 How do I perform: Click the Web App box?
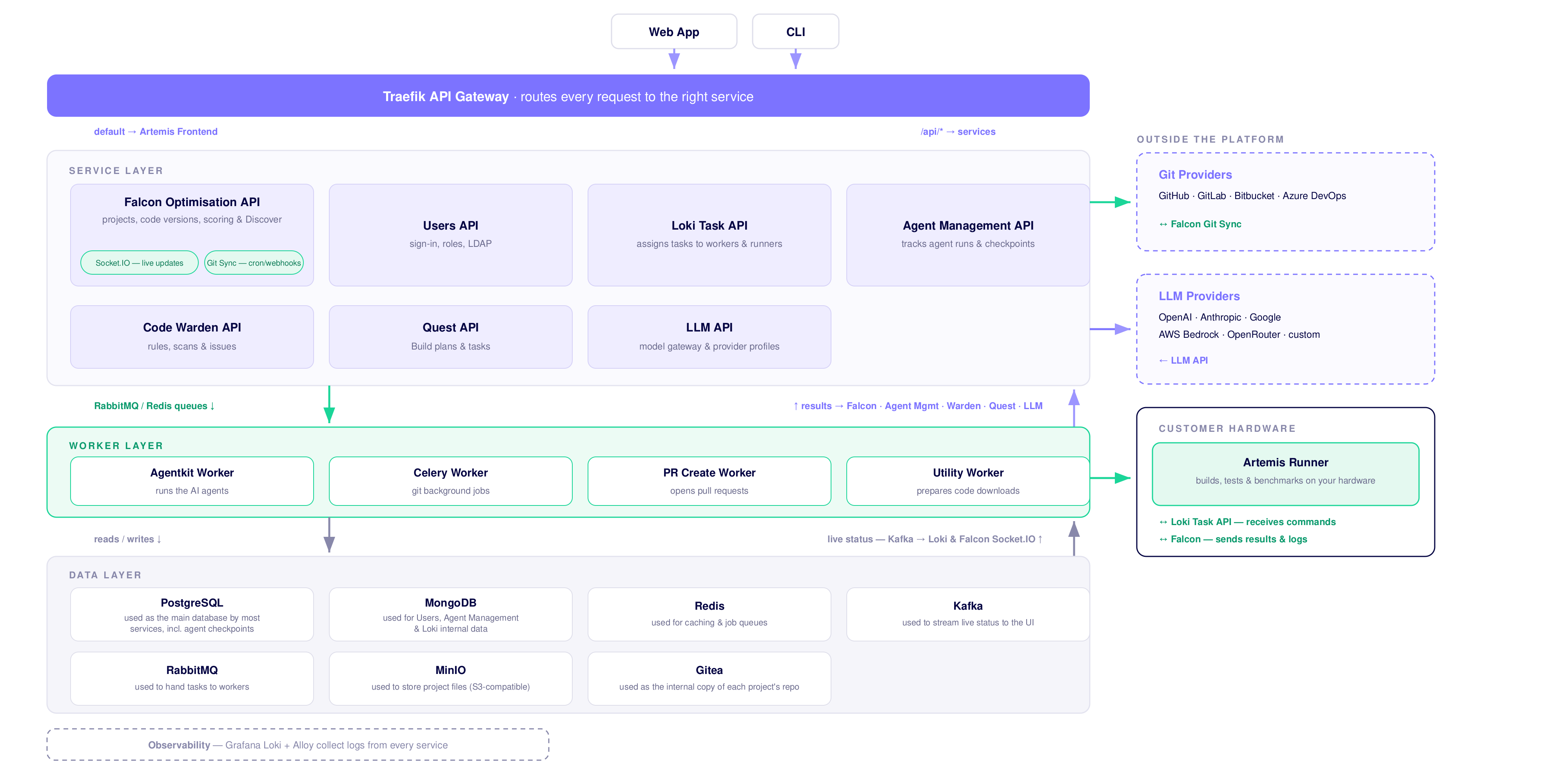[674, 32]
